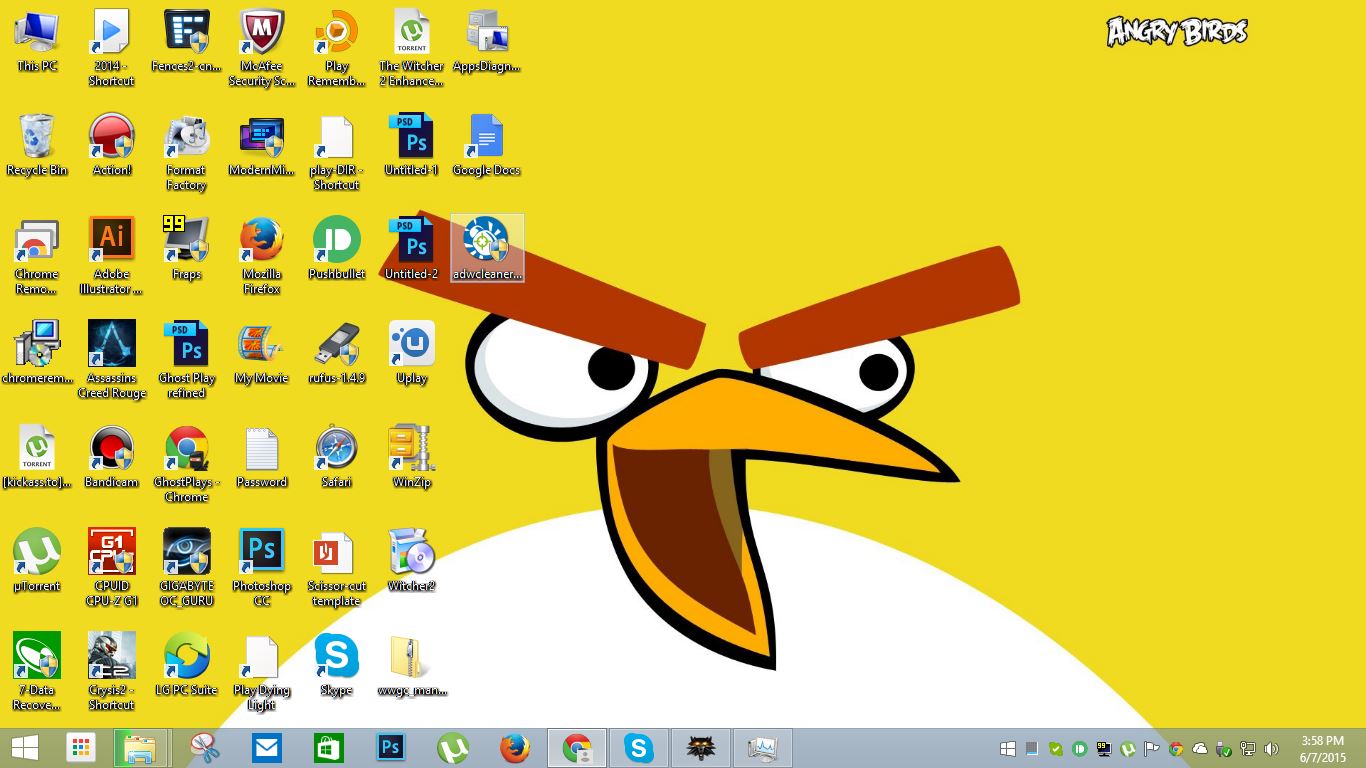Click the Windows Start button on taskbar
Viewport: 1366px width, 768px height.
[25, 748]
